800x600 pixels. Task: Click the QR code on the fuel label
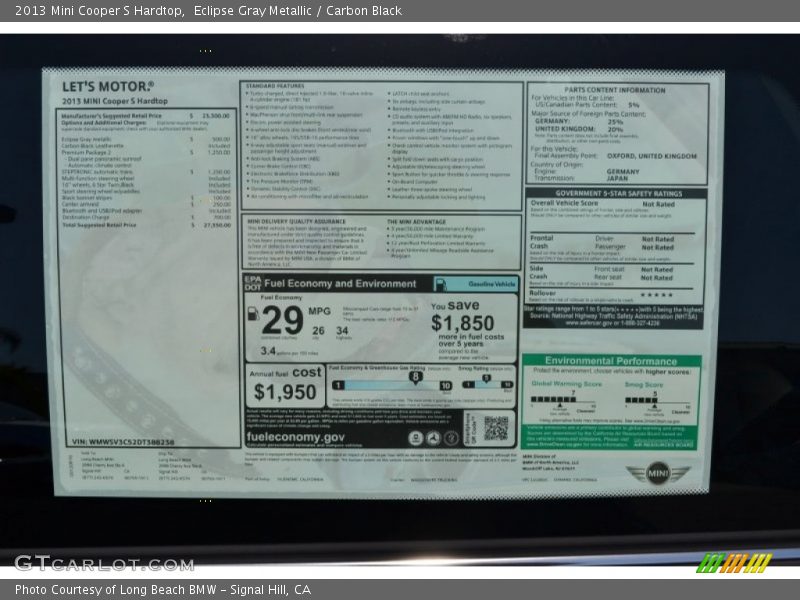point(496,428)
